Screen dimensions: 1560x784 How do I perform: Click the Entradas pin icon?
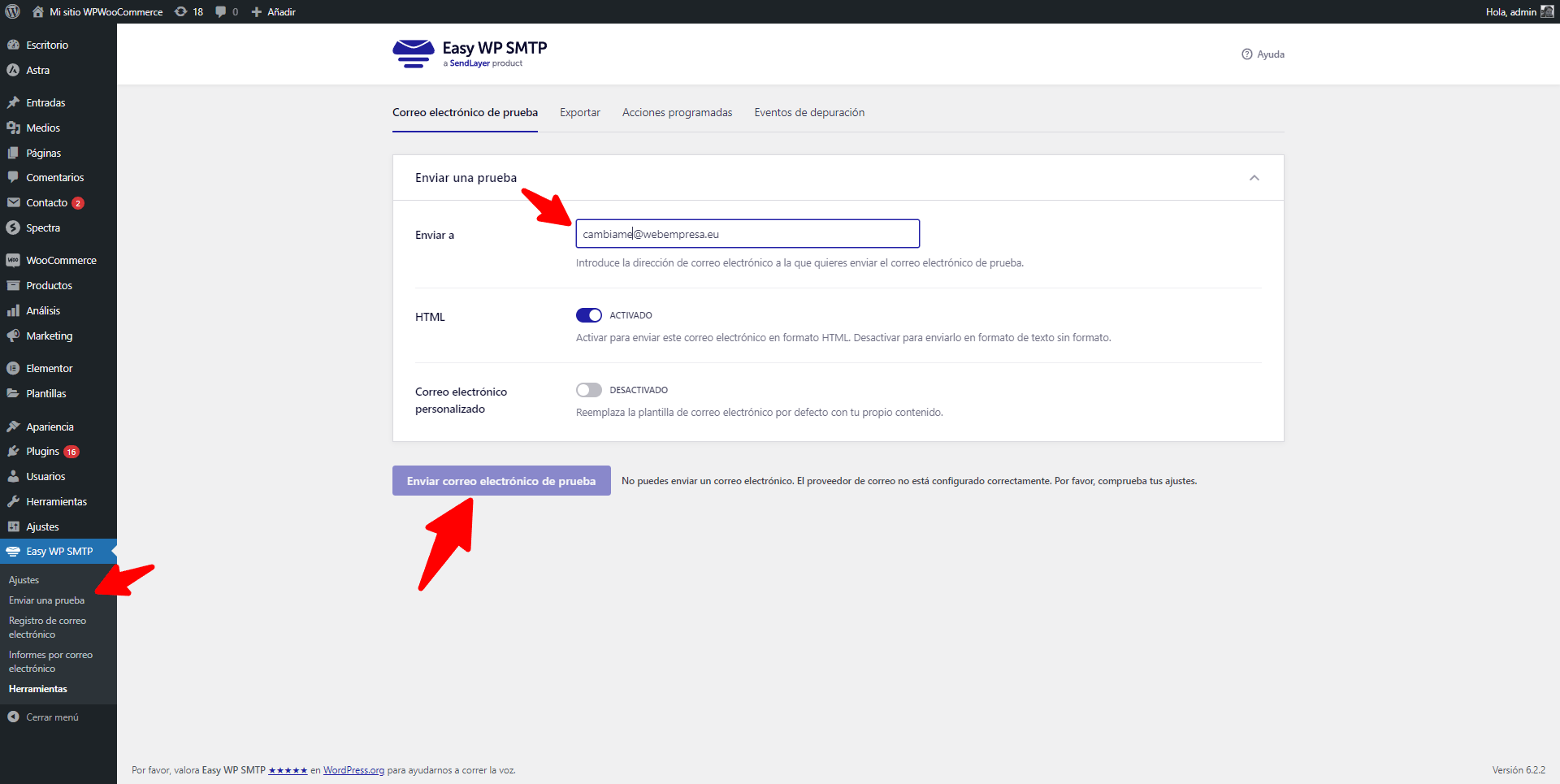(13, 102)
